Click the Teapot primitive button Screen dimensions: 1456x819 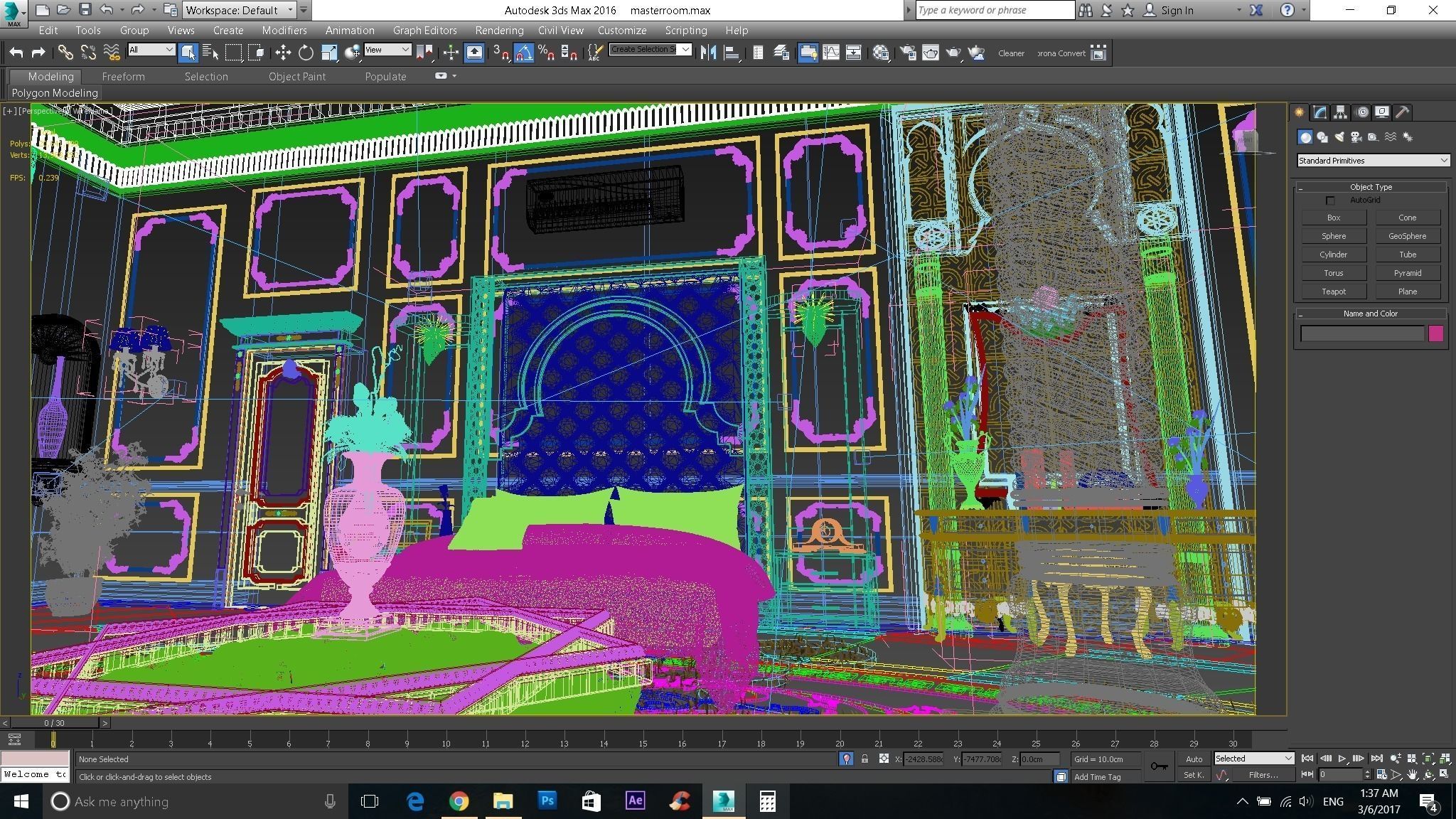(1333, 291)
